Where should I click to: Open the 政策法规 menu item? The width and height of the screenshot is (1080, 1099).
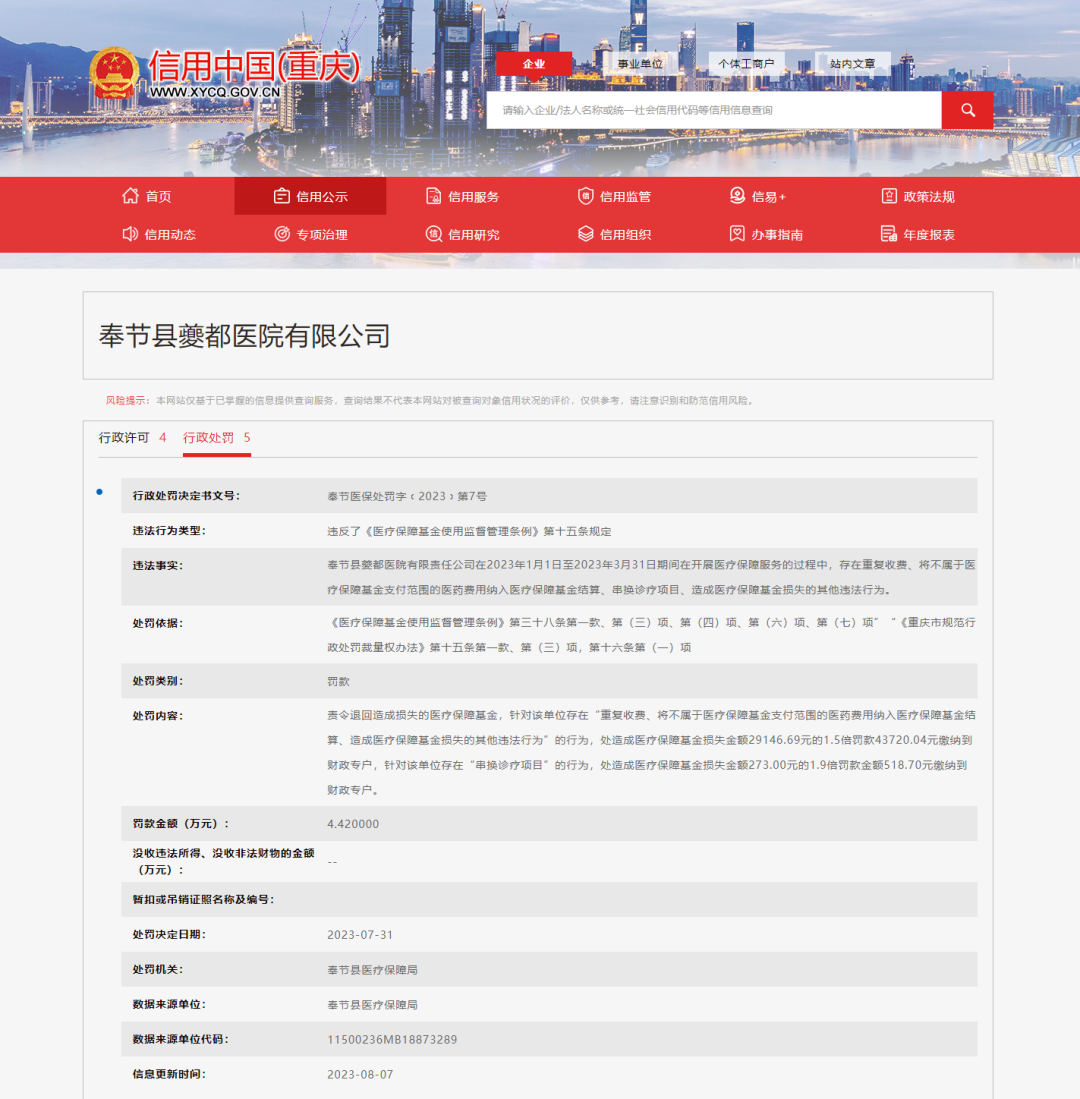tap(929, 196)
